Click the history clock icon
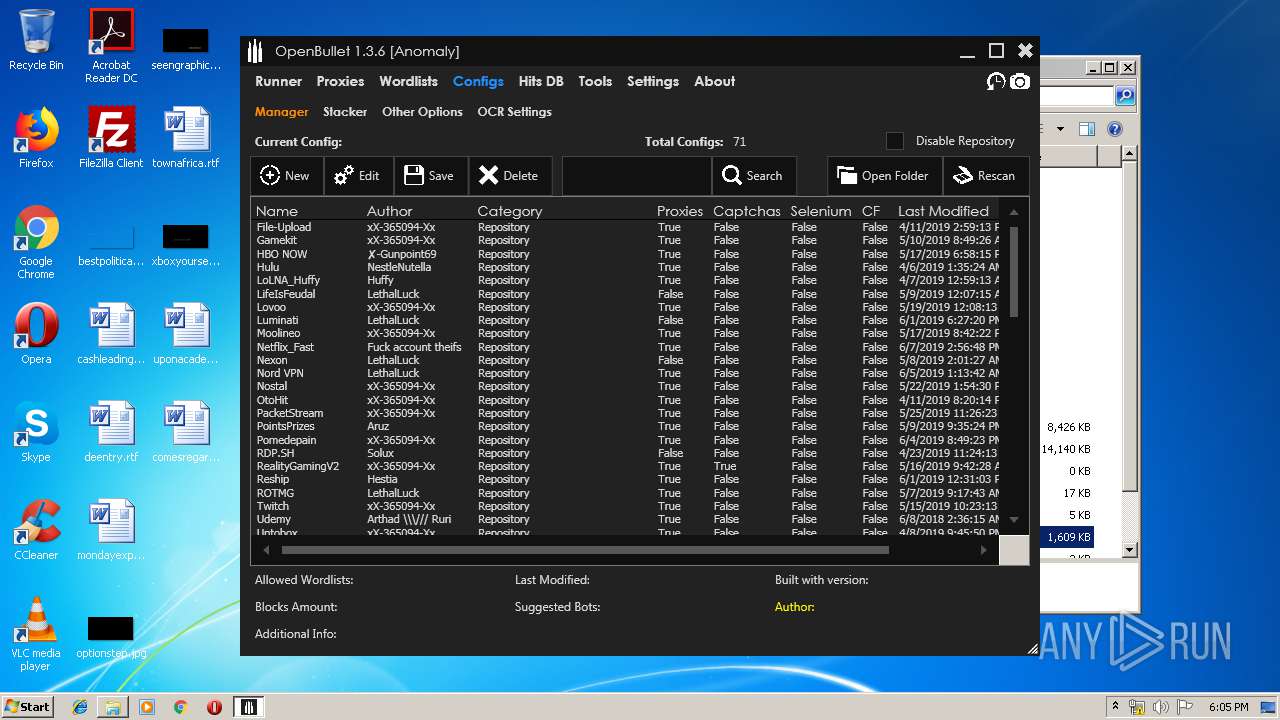 point(996,82)
